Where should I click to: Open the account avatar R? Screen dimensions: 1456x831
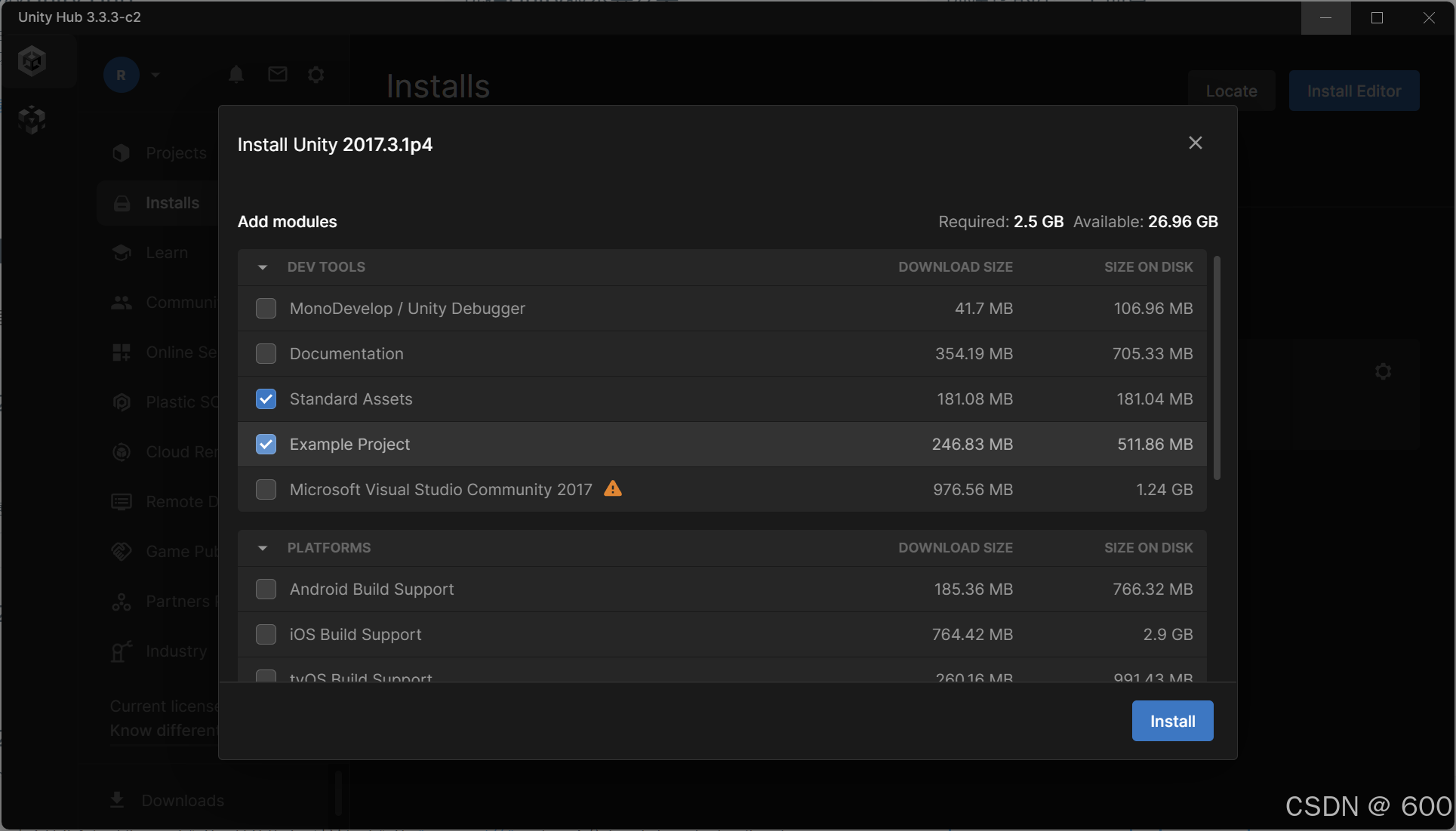point(121,75)
